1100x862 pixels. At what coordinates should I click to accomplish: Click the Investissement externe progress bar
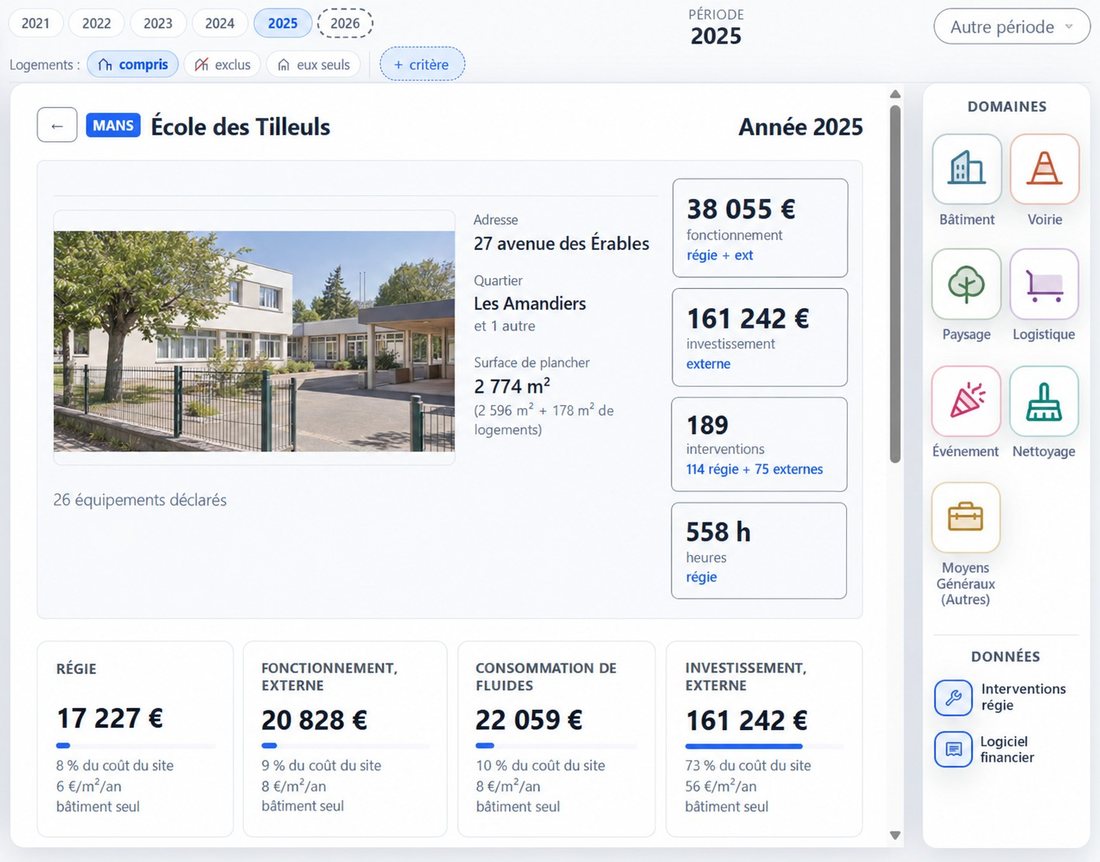click(x=764, y=746)
